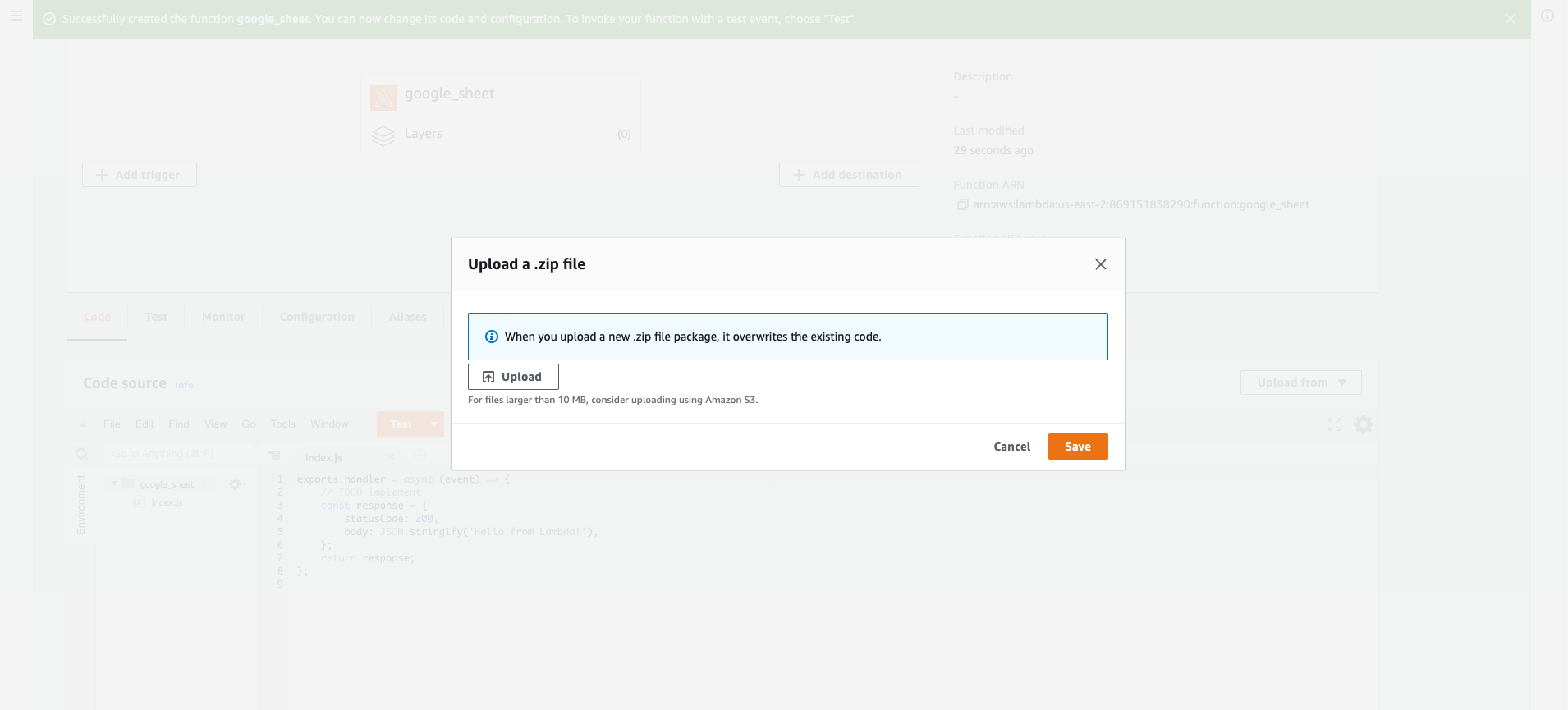Open the Tools menu in the editor

click(x=283, y=424)
